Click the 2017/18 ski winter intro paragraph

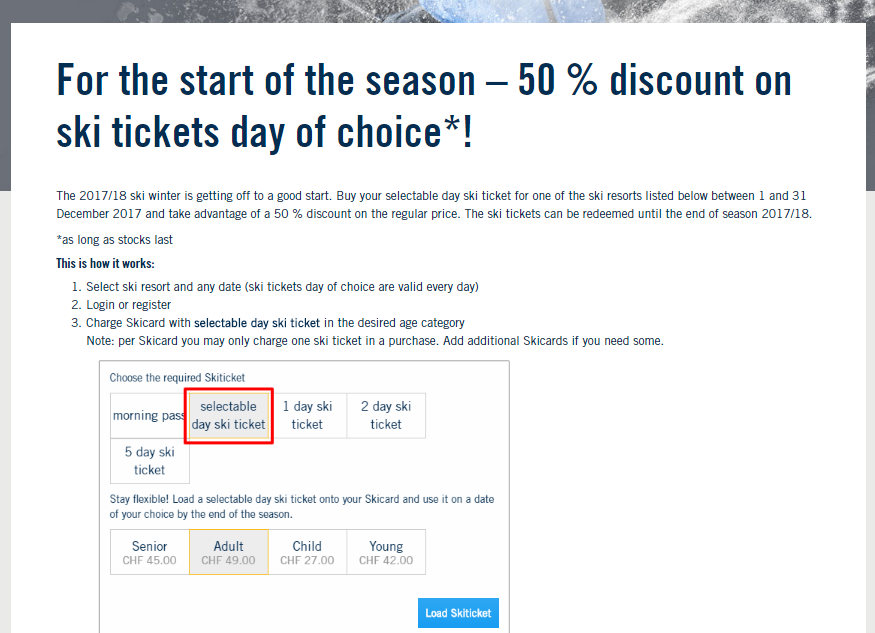click(434, 205)
